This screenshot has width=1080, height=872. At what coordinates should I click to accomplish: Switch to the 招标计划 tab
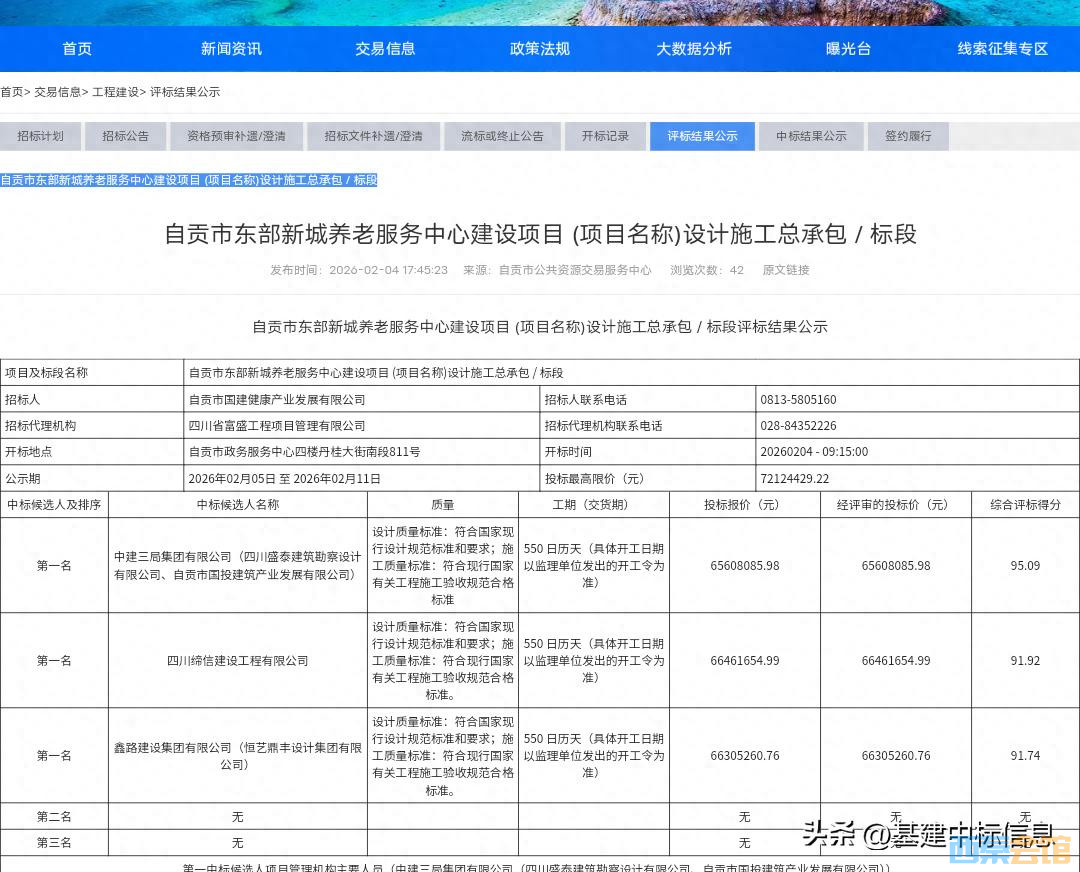click(41, 136)
